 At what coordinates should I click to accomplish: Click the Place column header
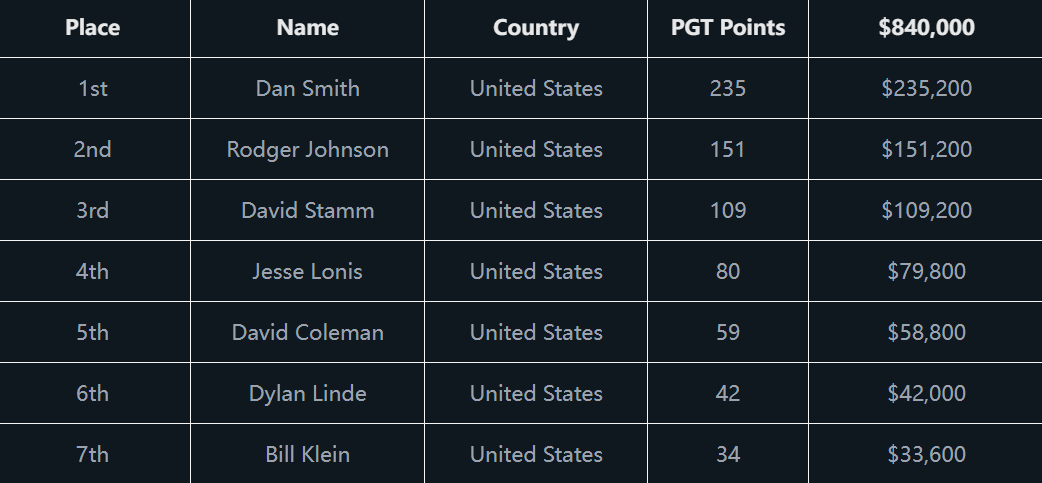click(x=93, y=28)
